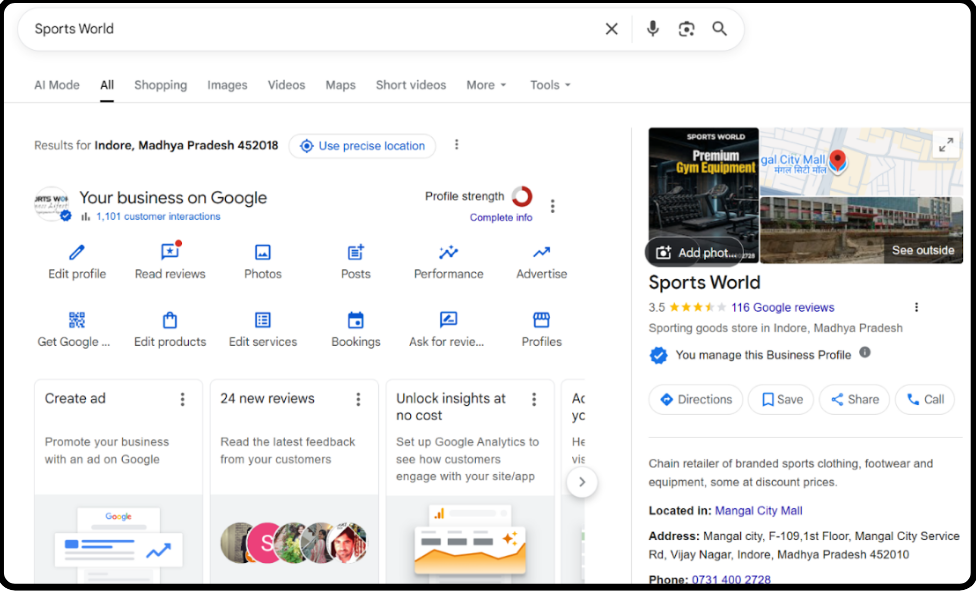Open Edit products shopping bag icon
The width and height of the screenshot is (976, 592).
[x=170, y=320]
